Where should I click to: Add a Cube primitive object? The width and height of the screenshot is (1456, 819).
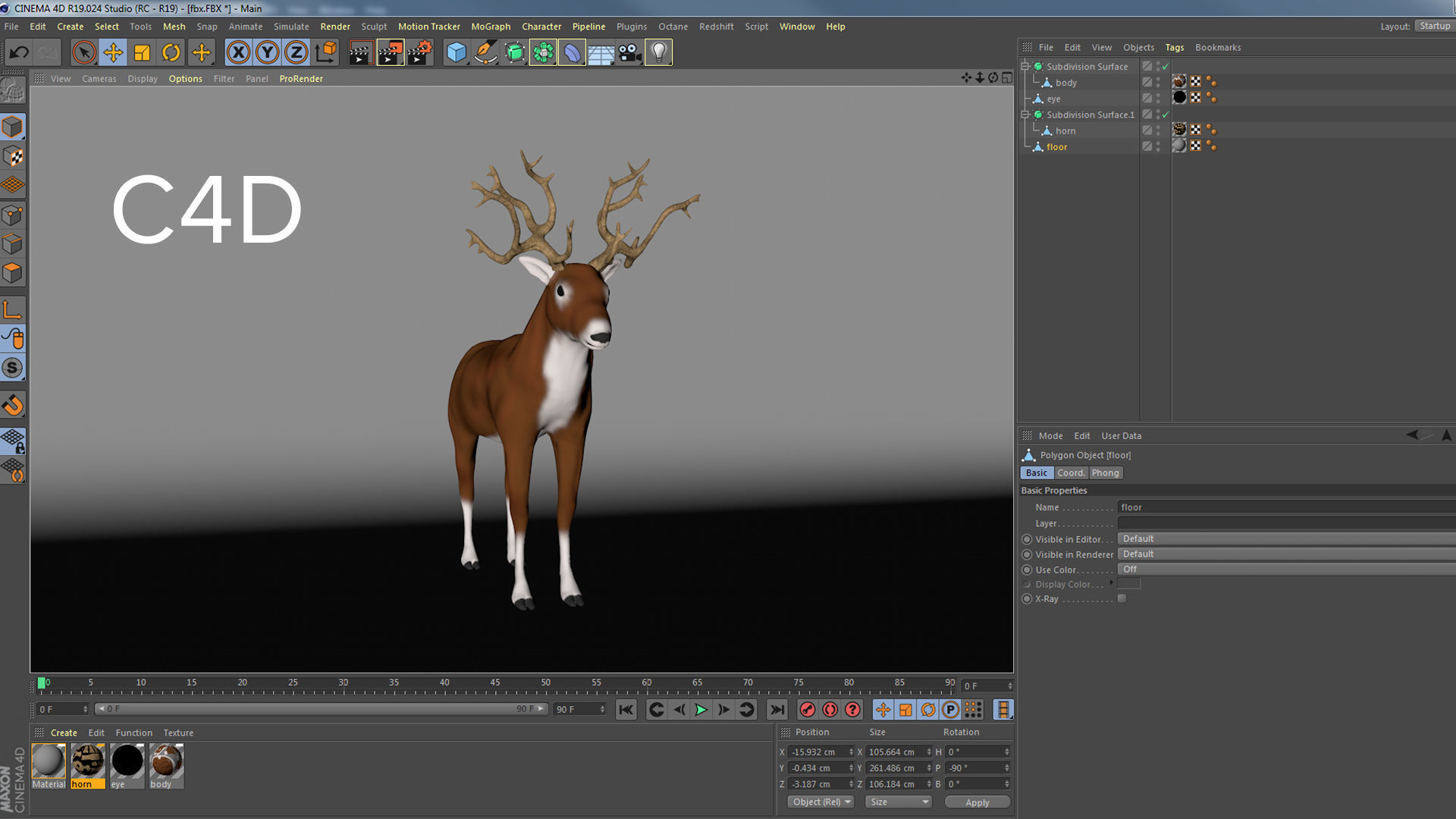[x=456, y=52]
